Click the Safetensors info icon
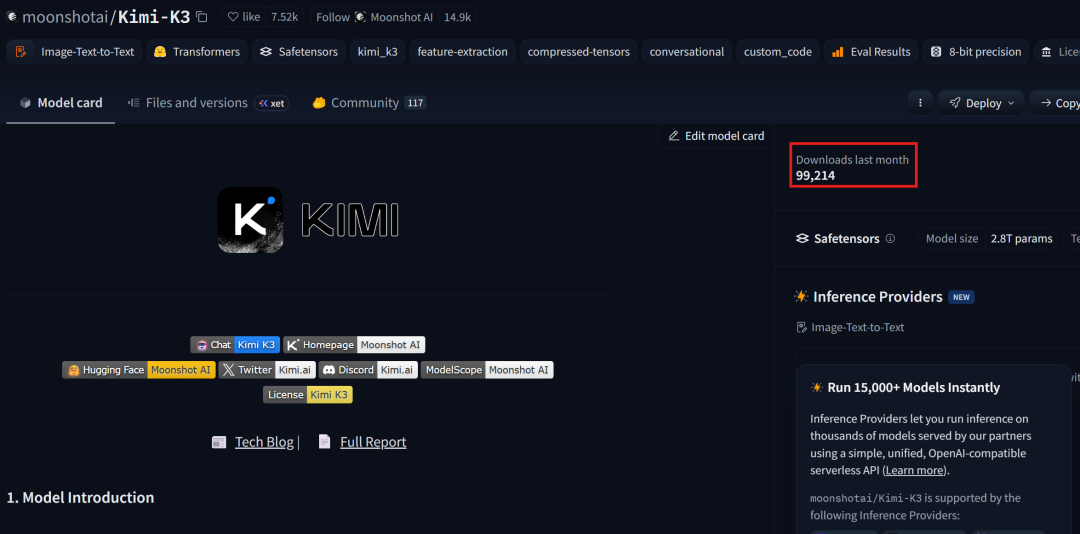The width and height of the screenshot is (1080, 534). pos(890,238)
